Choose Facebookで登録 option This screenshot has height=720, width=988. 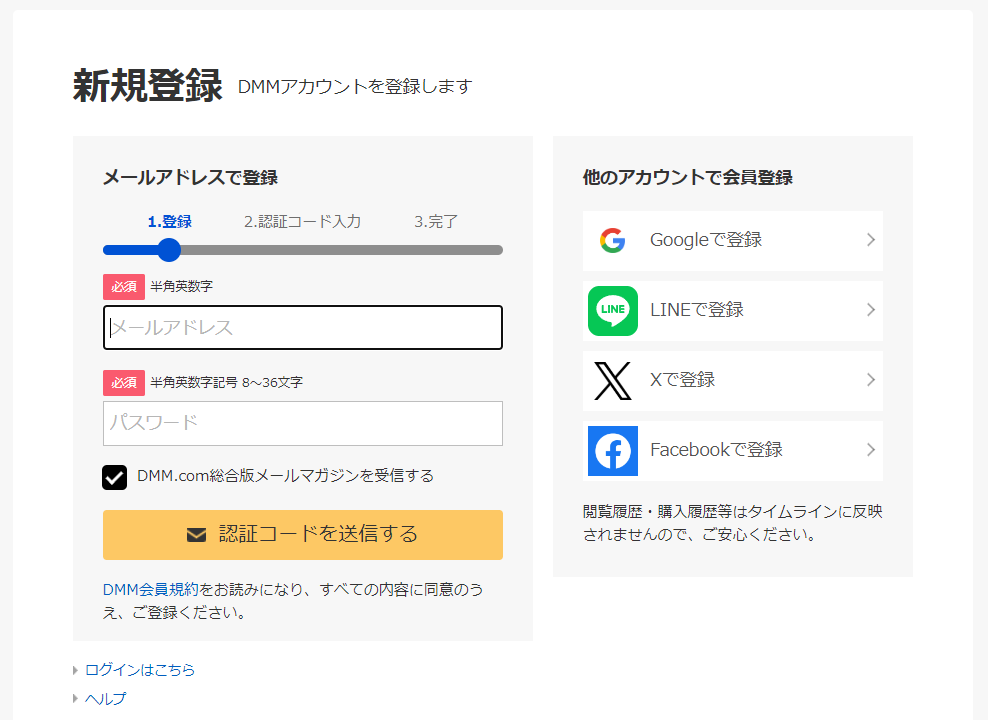coord(733,450)
